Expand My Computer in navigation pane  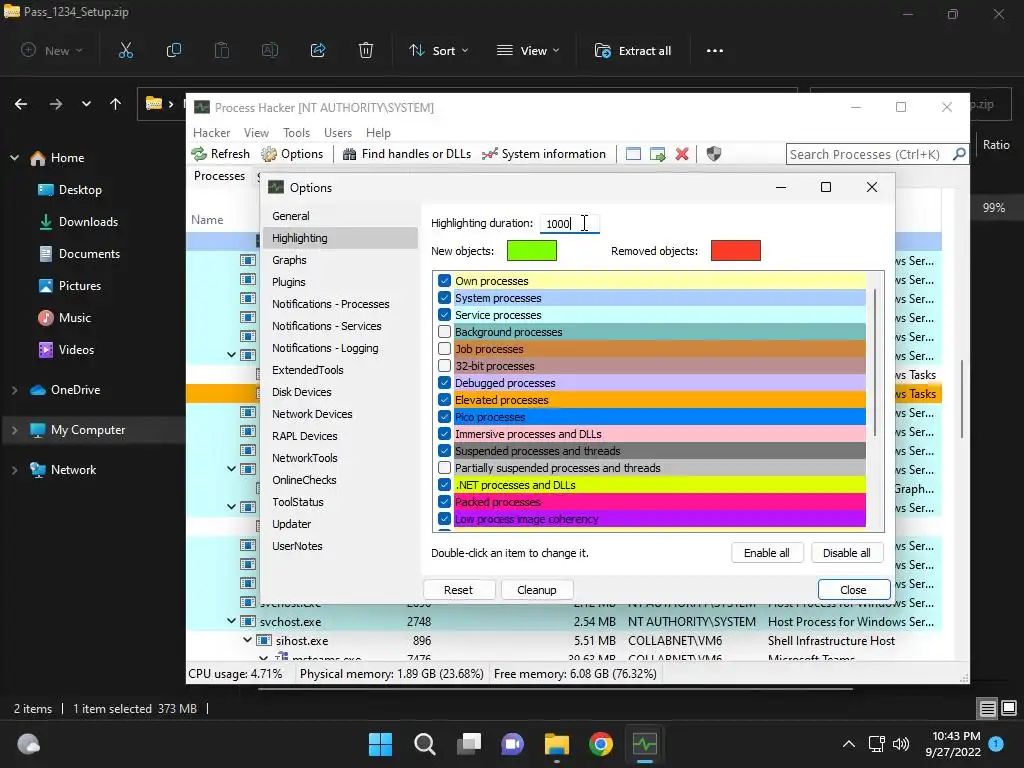(x=14, y=430)
